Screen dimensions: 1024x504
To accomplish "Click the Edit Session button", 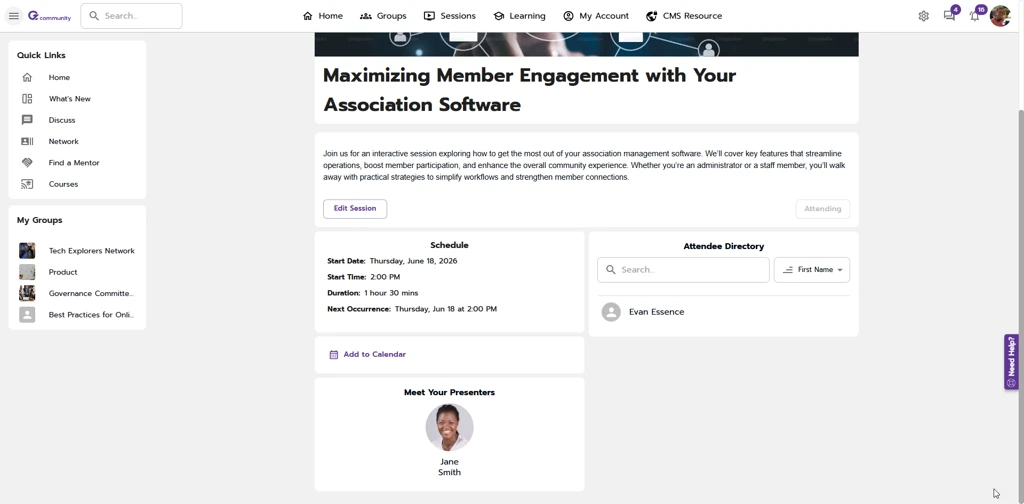I will [355, 209].
